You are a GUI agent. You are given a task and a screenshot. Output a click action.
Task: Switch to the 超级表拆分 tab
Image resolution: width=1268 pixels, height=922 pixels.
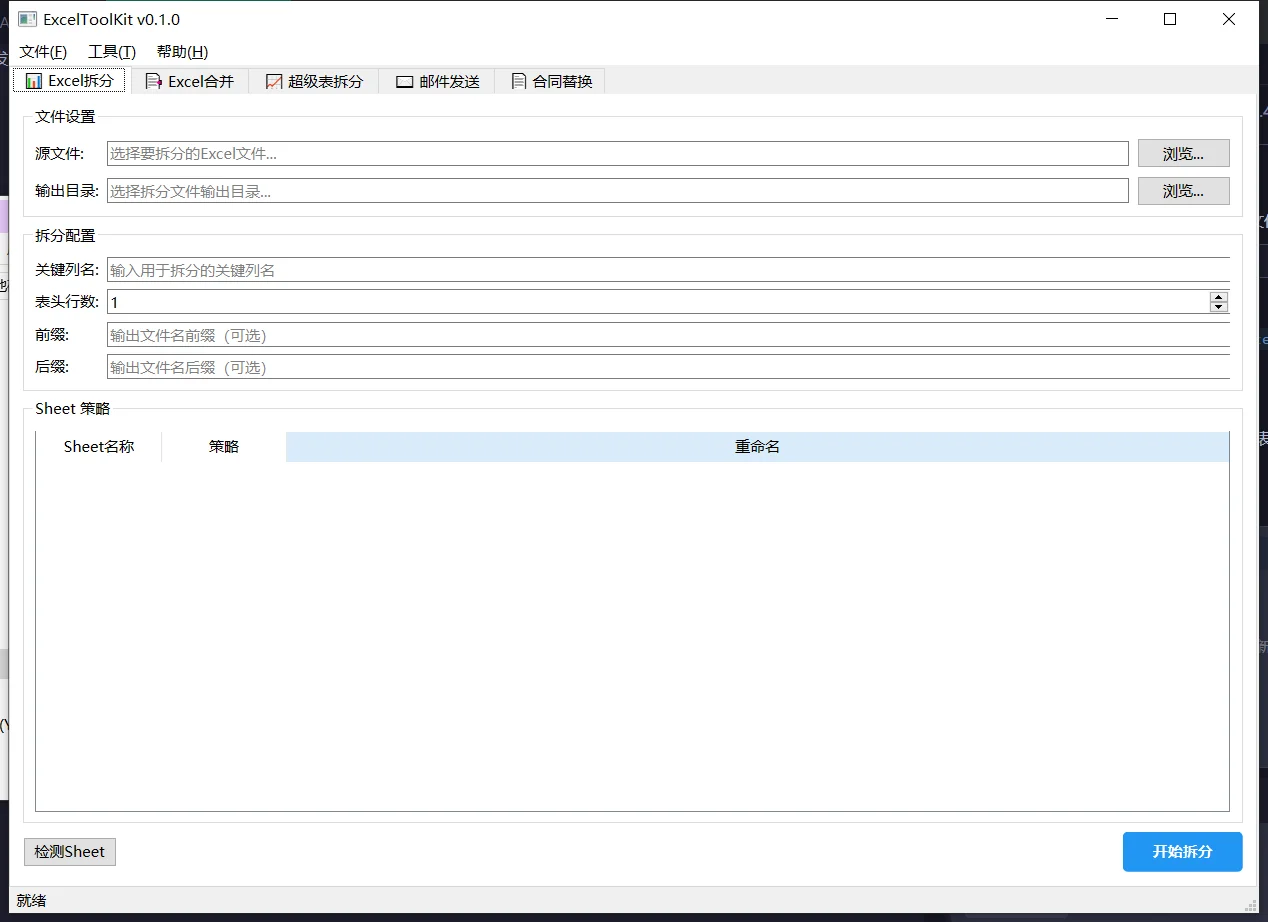click(x=314, y=82)
